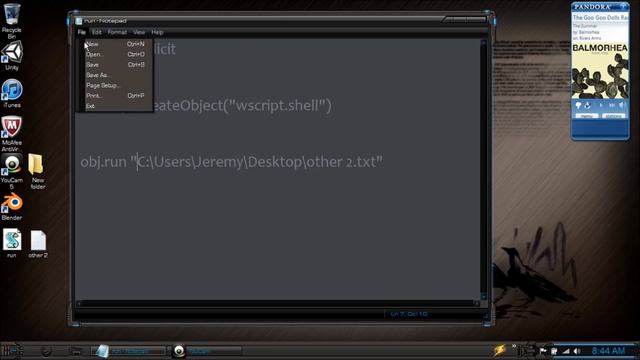Open the View menu in Notepad
This screenshot has width=640, height=360.
coord(139,32)
